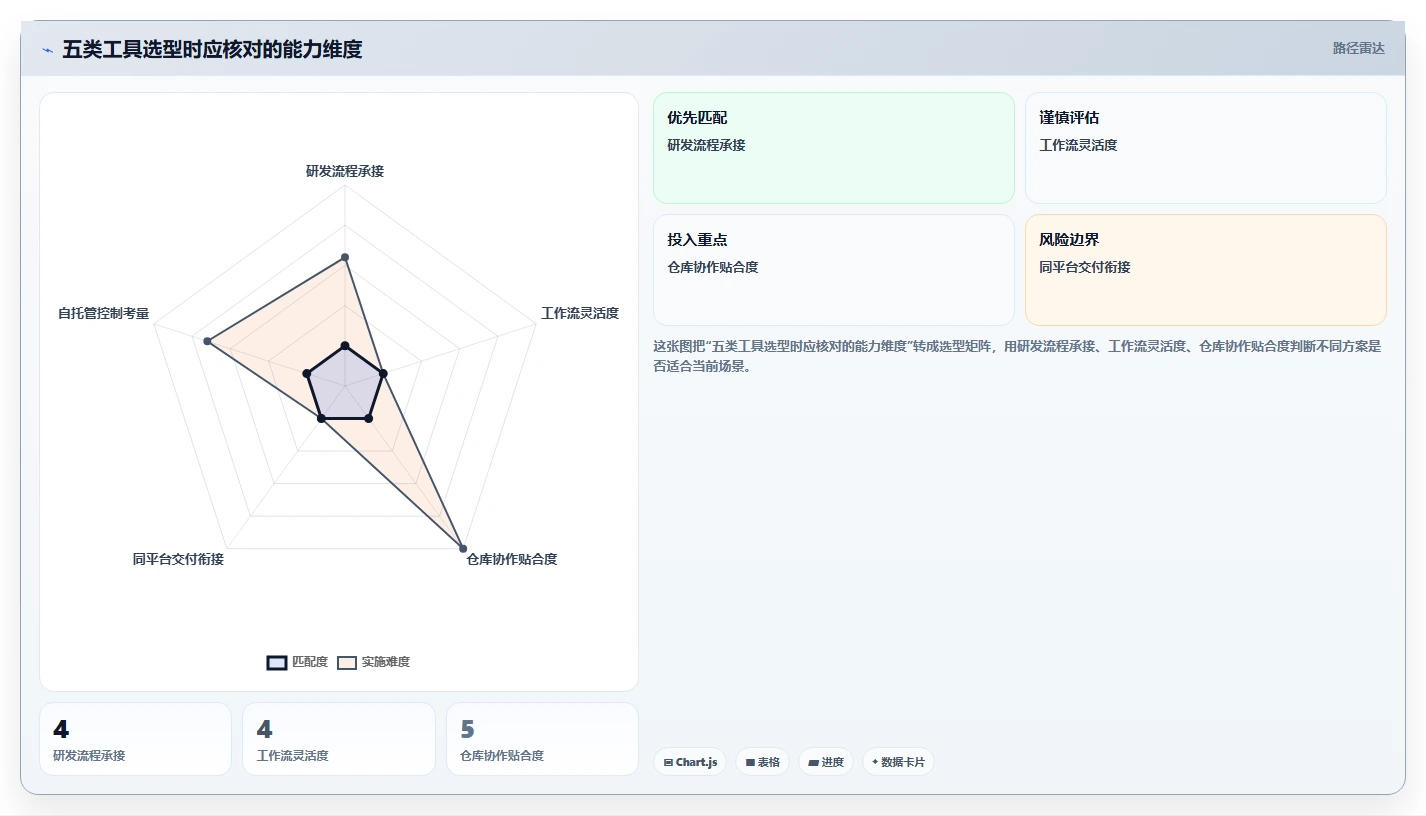Click the 匹配度 data point on 自托管控制考量 axis
This screenshot has height=816, width=1426.
pyautogui.click(x=307, y=374)
